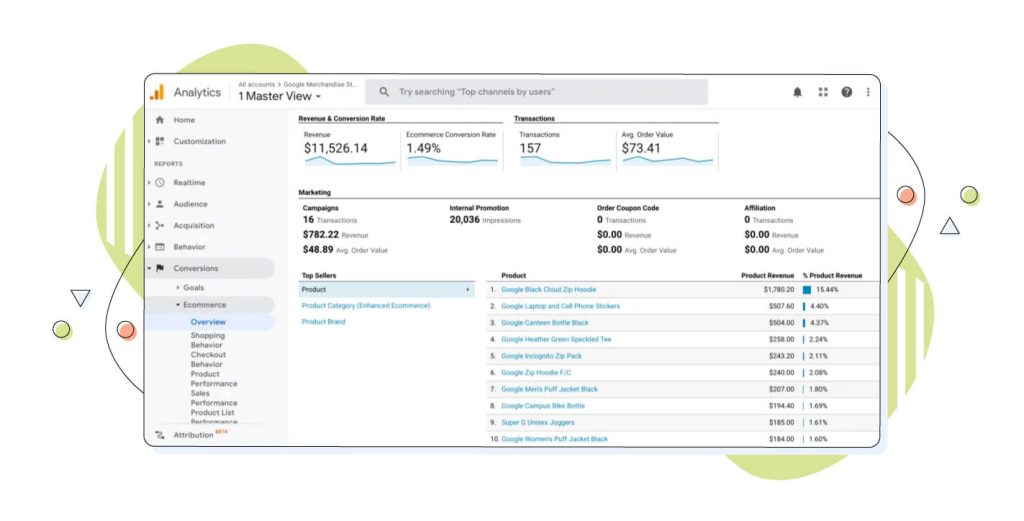Open the notifications bell
The height and width of the screenshot is (521, 1024).
tap(797, 92)
